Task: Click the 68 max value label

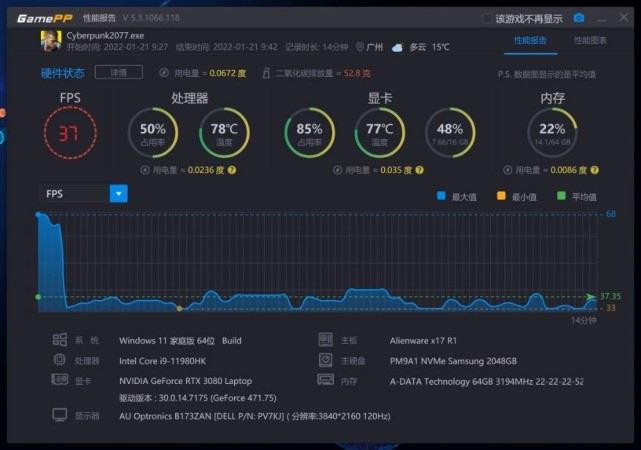Action: [x=611, y=214]
